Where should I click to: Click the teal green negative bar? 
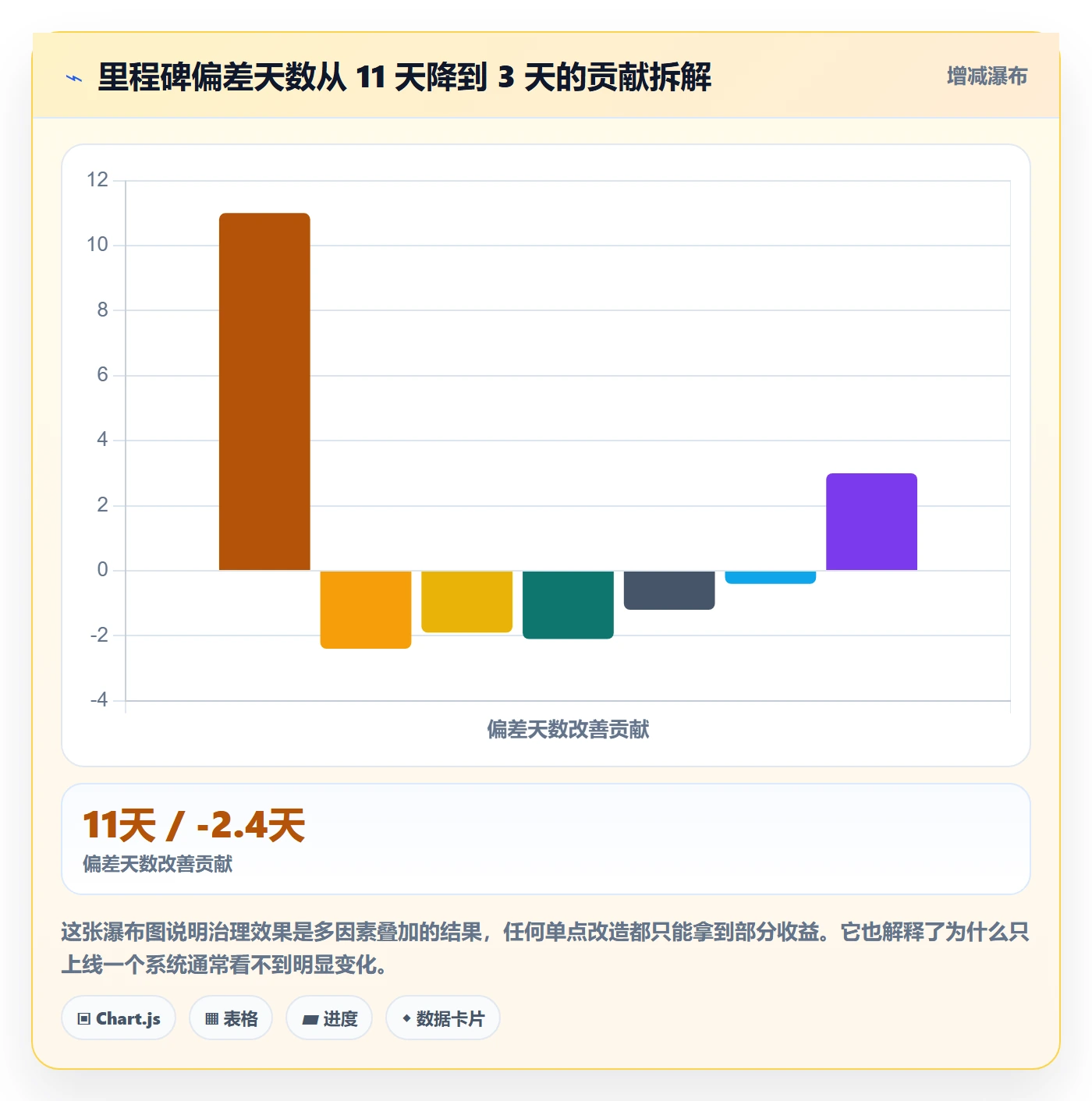click(568, 604)
